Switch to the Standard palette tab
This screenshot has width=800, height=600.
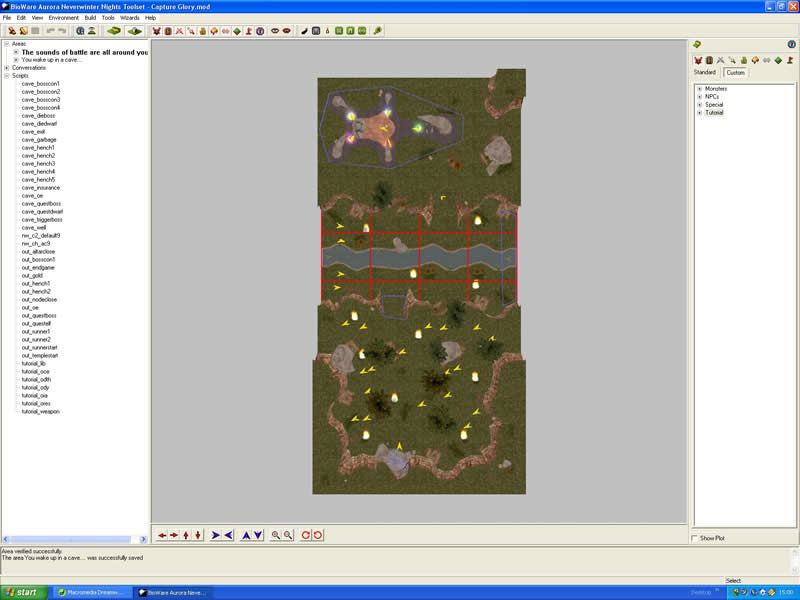pyautogui.click(x=705, y=72)
